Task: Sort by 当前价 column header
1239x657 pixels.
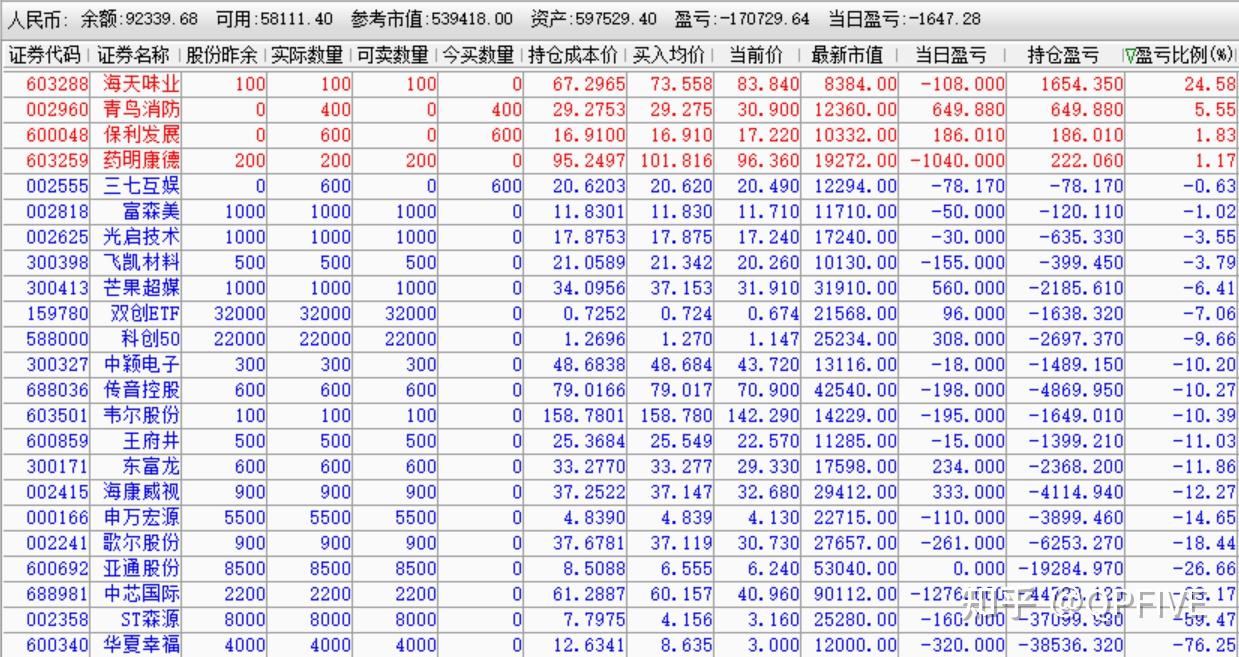Action: click(x=757, y=55)
